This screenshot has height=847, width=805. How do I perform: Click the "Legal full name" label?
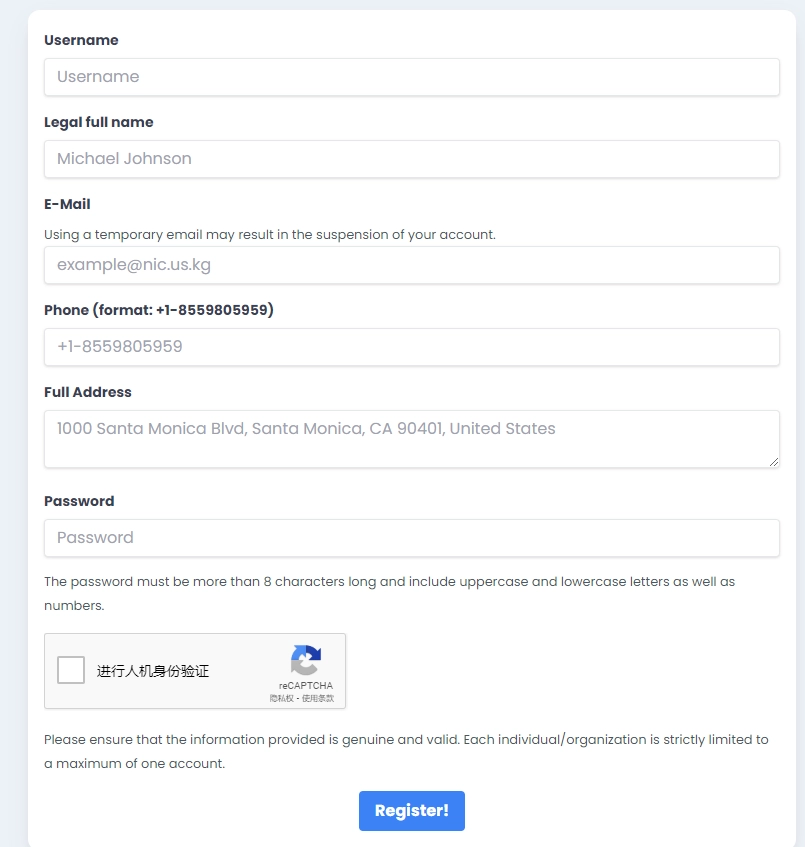(99, 122)
